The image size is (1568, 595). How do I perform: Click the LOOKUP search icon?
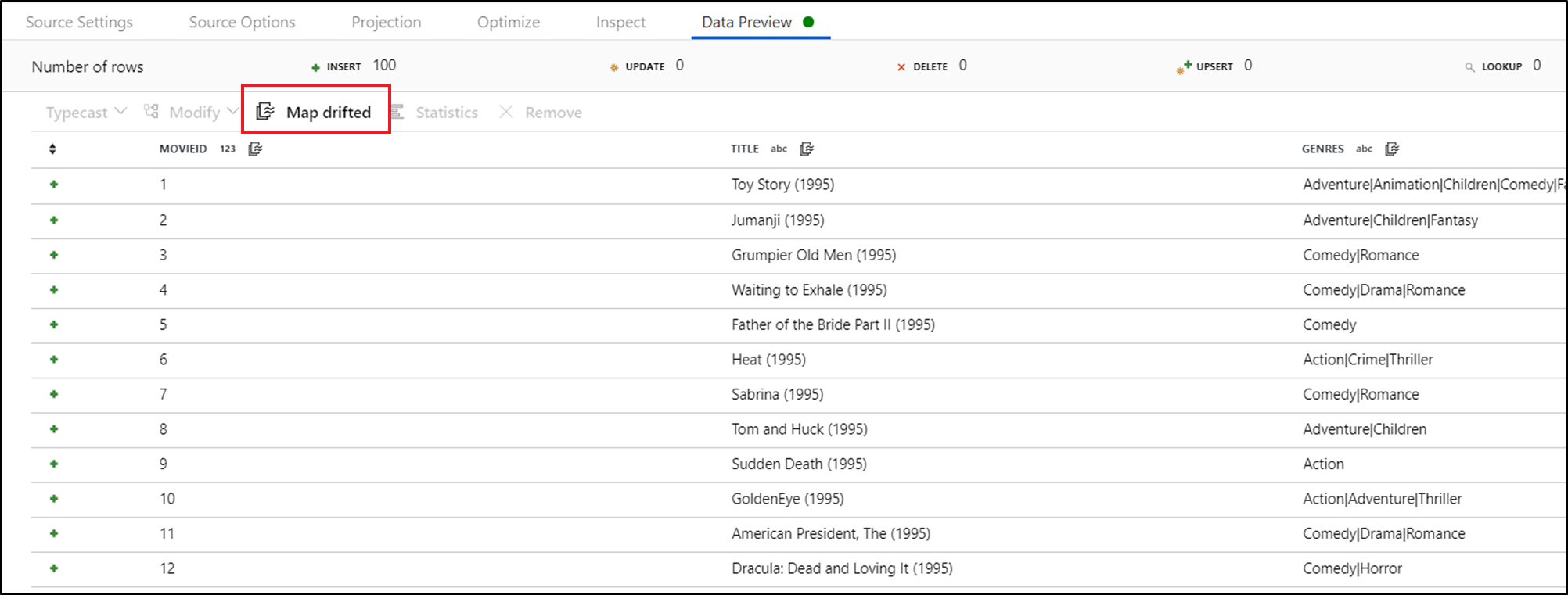[1469, 67]
